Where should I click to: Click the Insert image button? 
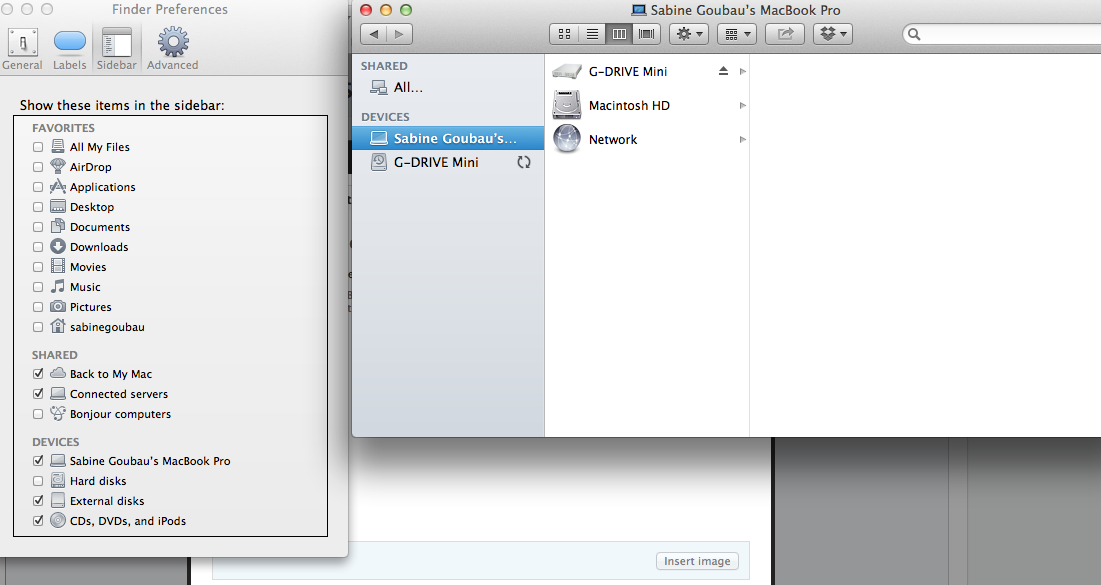tap(697, 561)
